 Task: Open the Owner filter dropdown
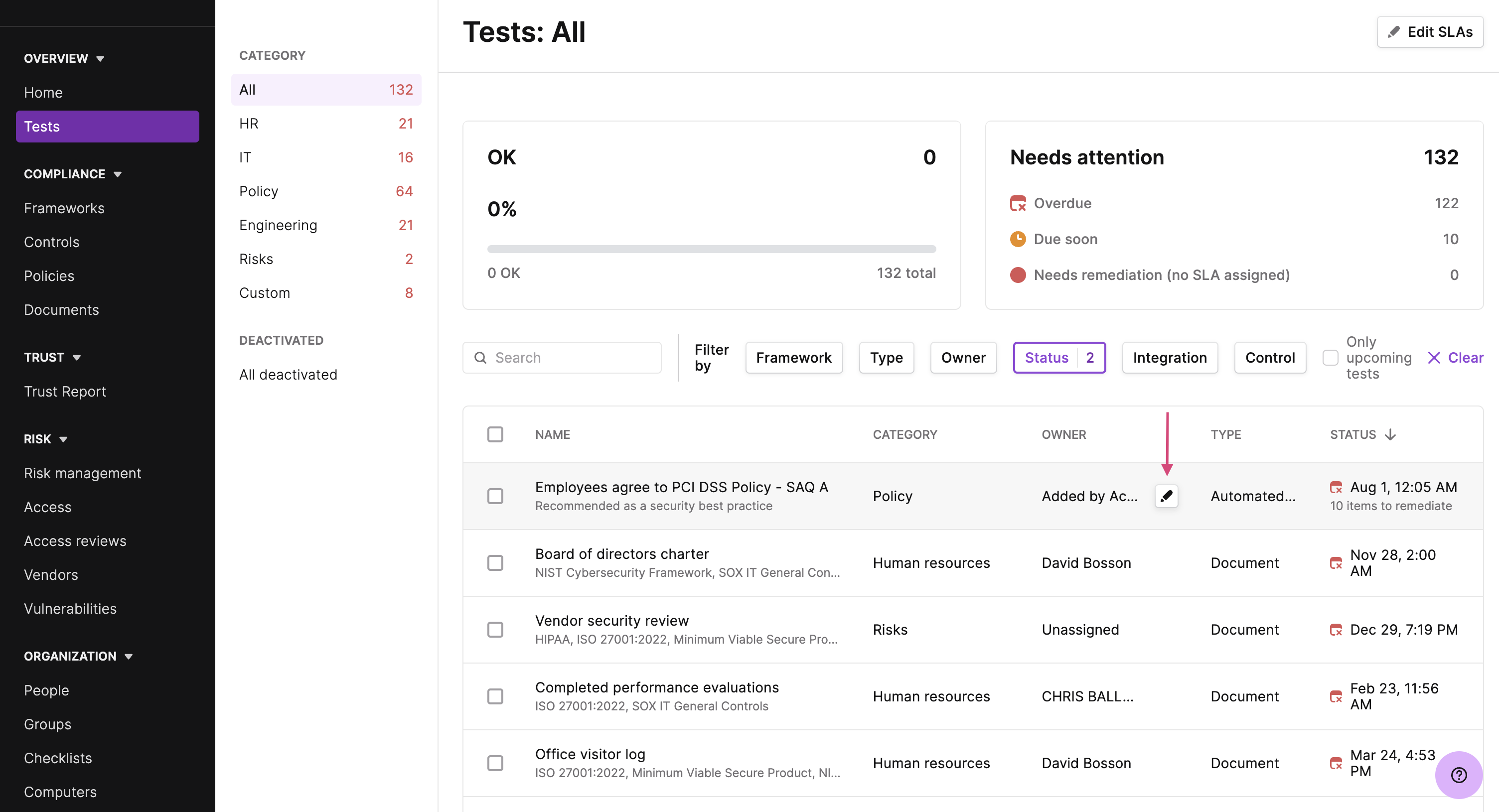[x=963, y=358]
